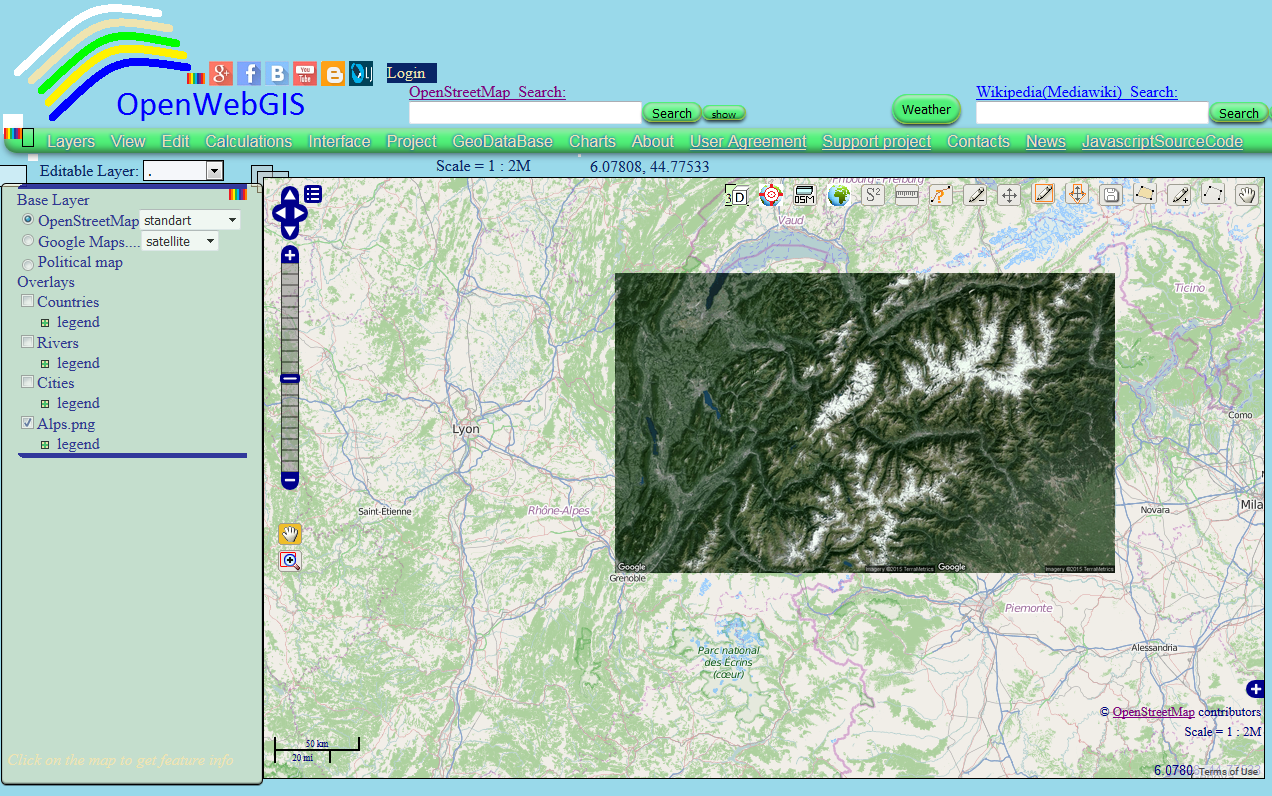1272x796 pixels.
Task: Zoom out with the minus button
Action: coord(290,481)
